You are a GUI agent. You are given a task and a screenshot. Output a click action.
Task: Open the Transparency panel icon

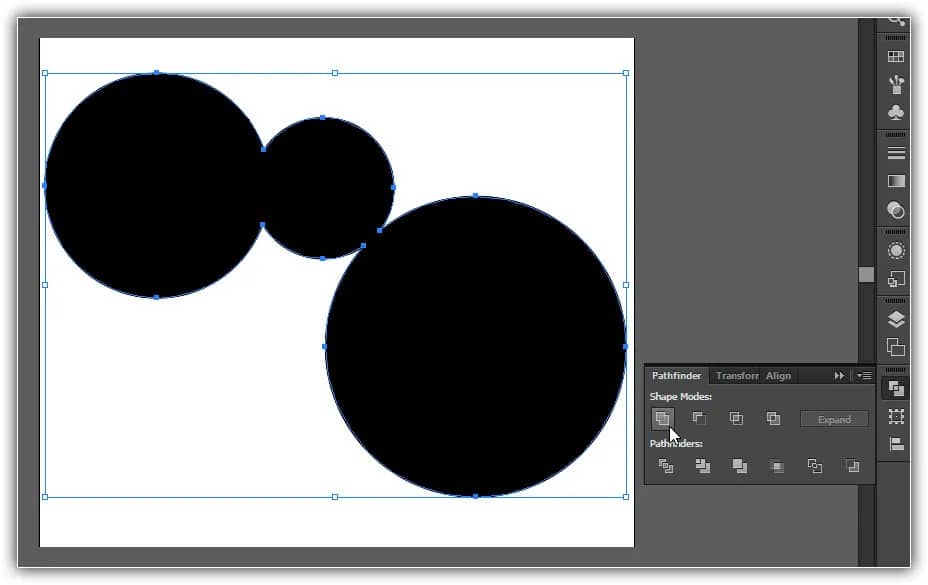[x=896, y=210]
